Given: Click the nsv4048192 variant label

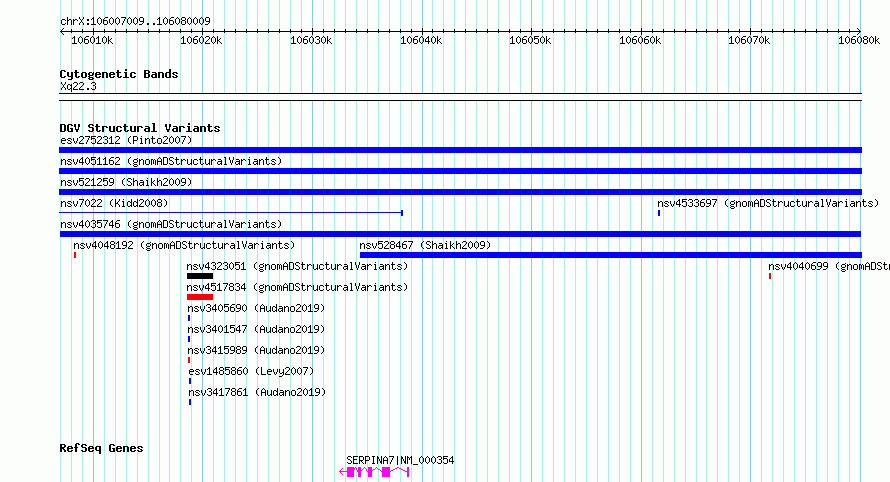Looking at the screenshot, I should pyautogui.click(x=184, y=245).
